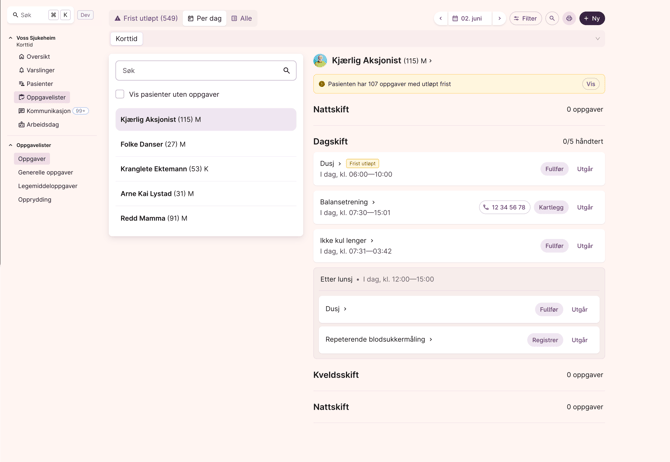Collapse the Voss Sjukeheim sidebar section
The image size is (670, 462).
pos(11,38)
